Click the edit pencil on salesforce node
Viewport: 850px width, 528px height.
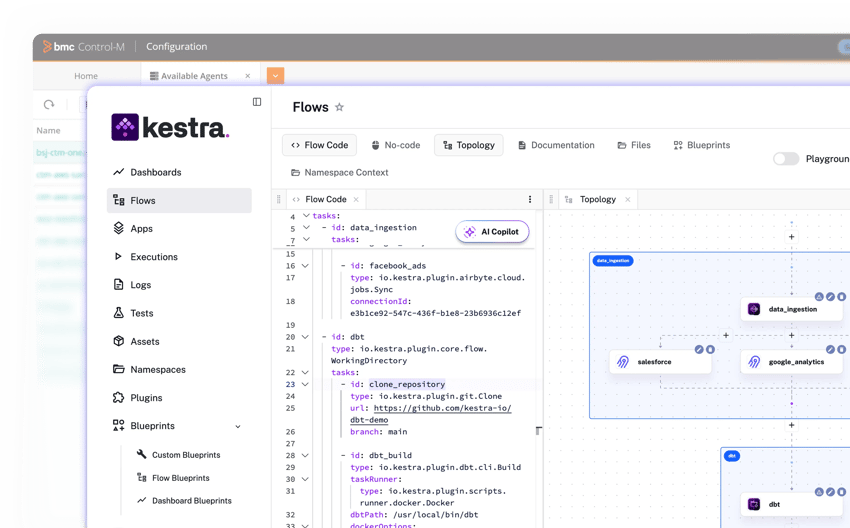[699, 349]
